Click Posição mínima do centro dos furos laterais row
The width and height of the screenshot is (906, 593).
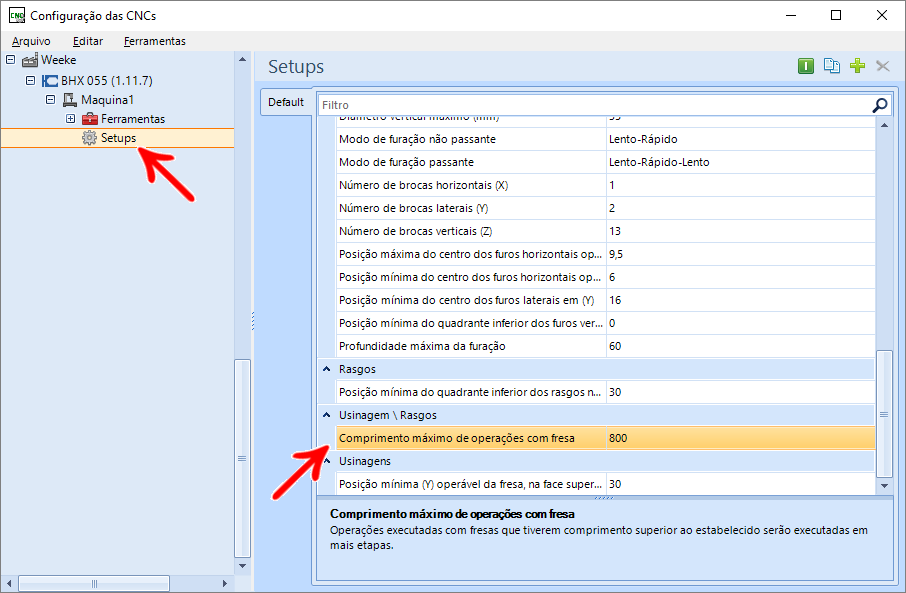tap(606, 300)
